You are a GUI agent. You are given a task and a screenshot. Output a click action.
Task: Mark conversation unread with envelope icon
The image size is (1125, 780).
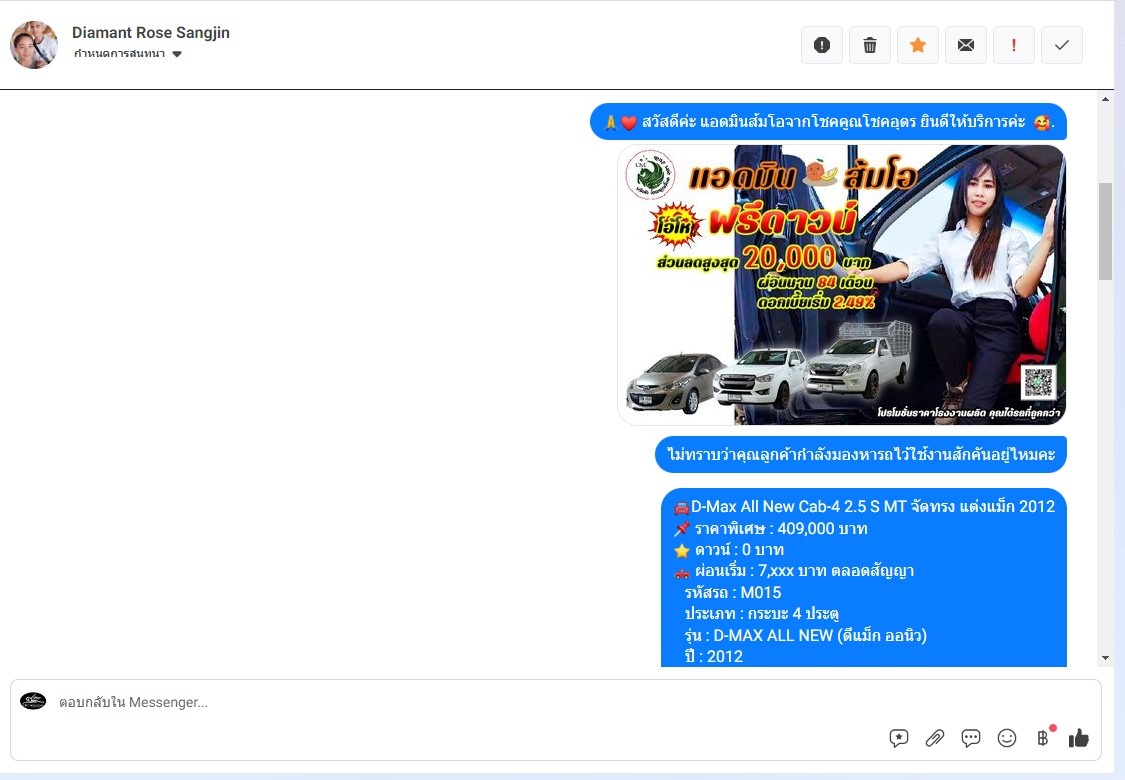click(x=966, y=45)
